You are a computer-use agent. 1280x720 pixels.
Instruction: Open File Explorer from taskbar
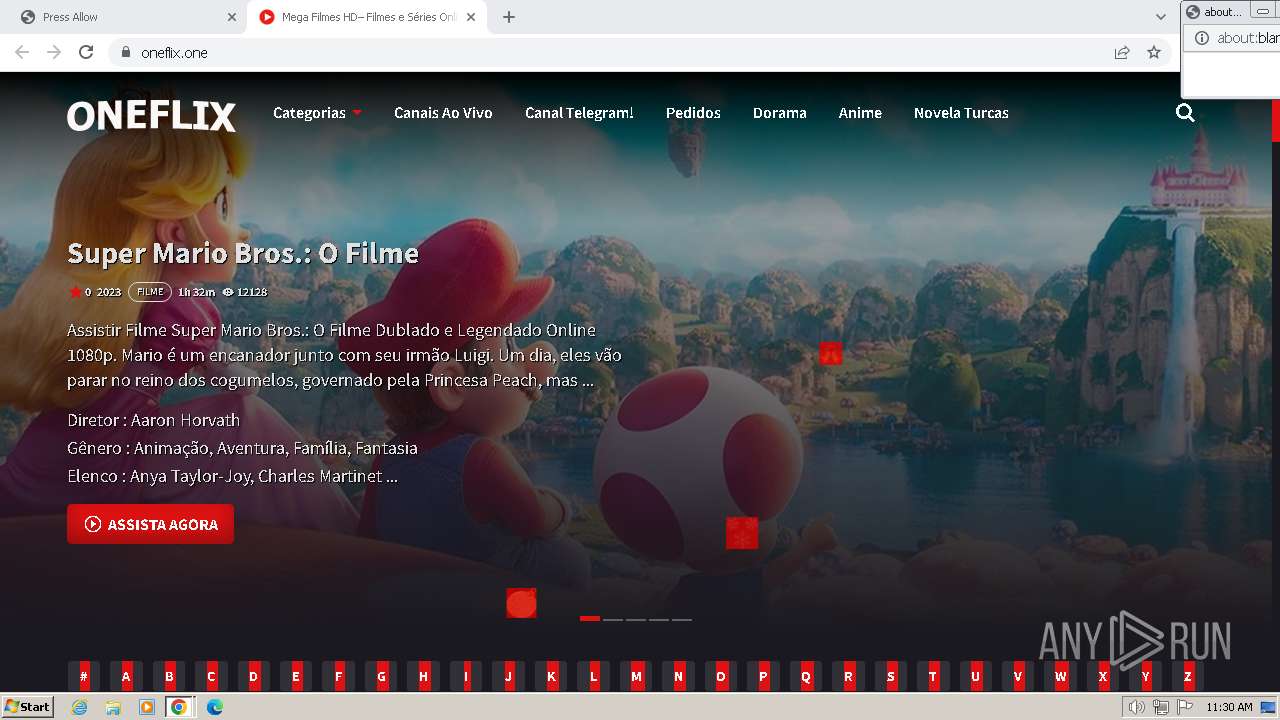point(113,707)
